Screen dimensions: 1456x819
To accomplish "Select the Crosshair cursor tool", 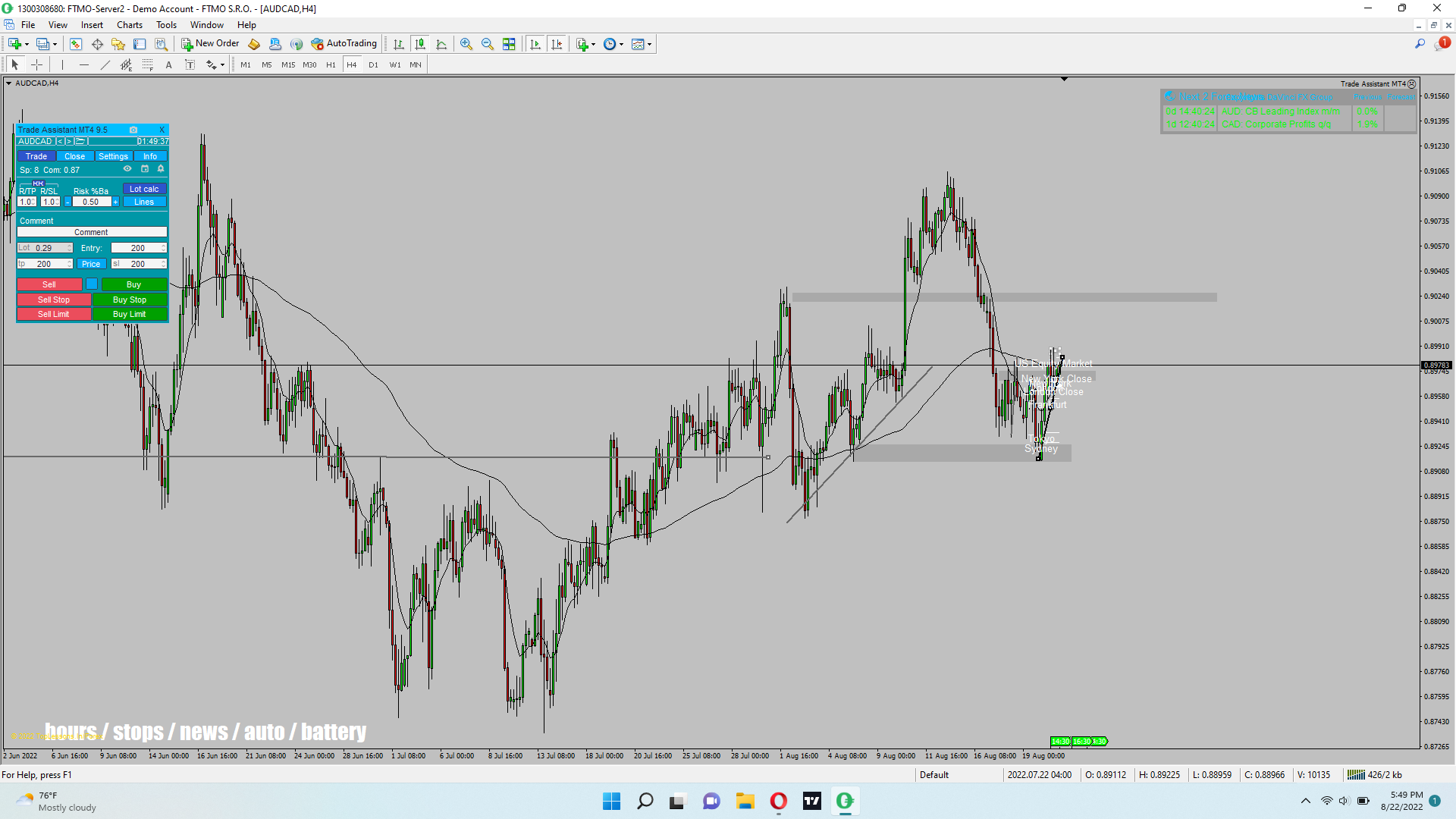I will click(x=36, y=64).
